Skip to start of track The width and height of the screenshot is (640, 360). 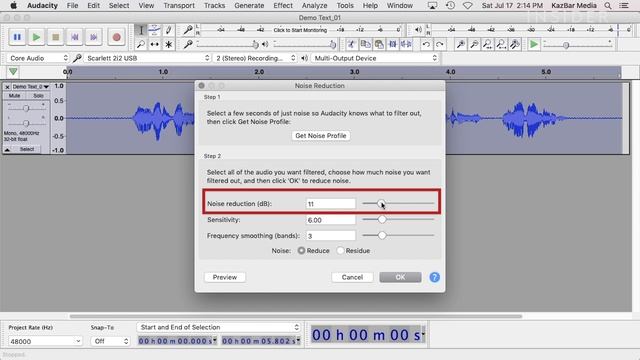coord(75,37)
